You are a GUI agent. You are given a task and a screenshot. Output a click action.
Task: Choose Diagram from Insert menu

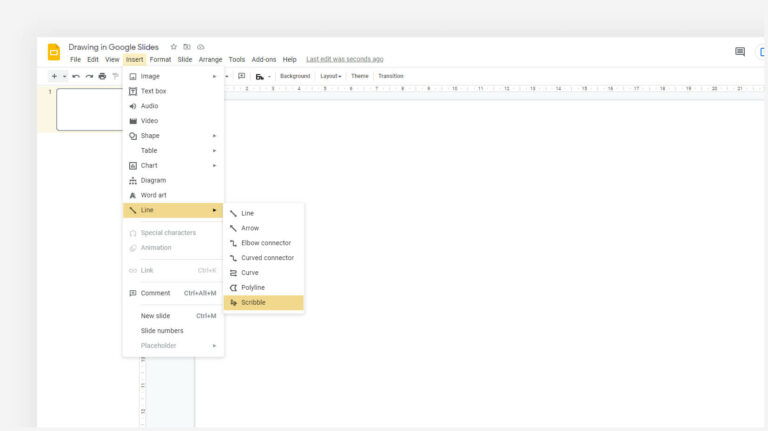[173, 180]
